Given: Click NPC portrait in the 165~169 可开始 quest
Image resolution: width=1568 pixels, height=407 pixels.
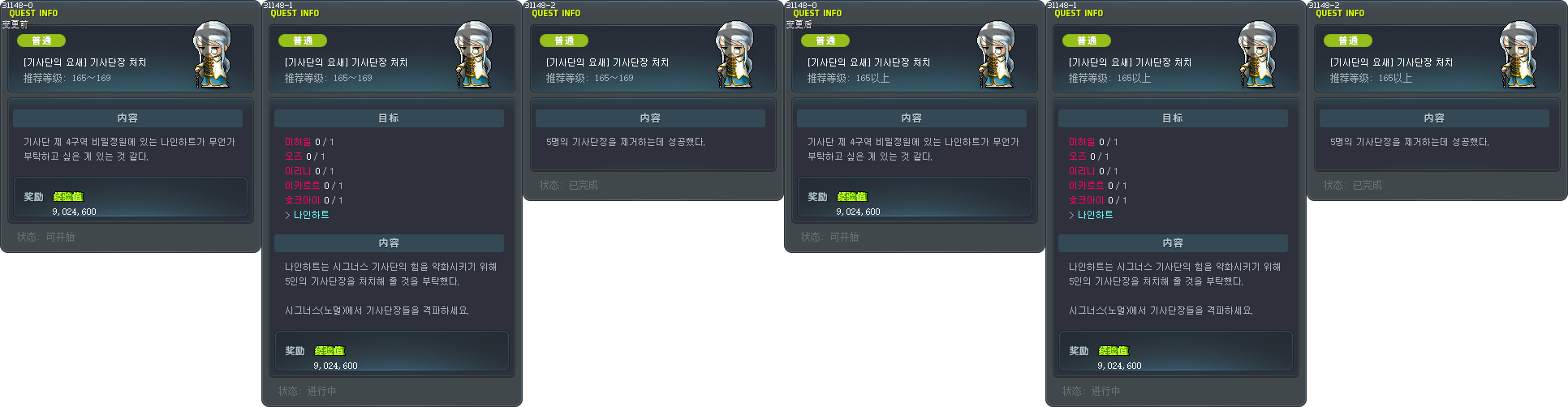Looking at the screenshot, I should [212, 54].
